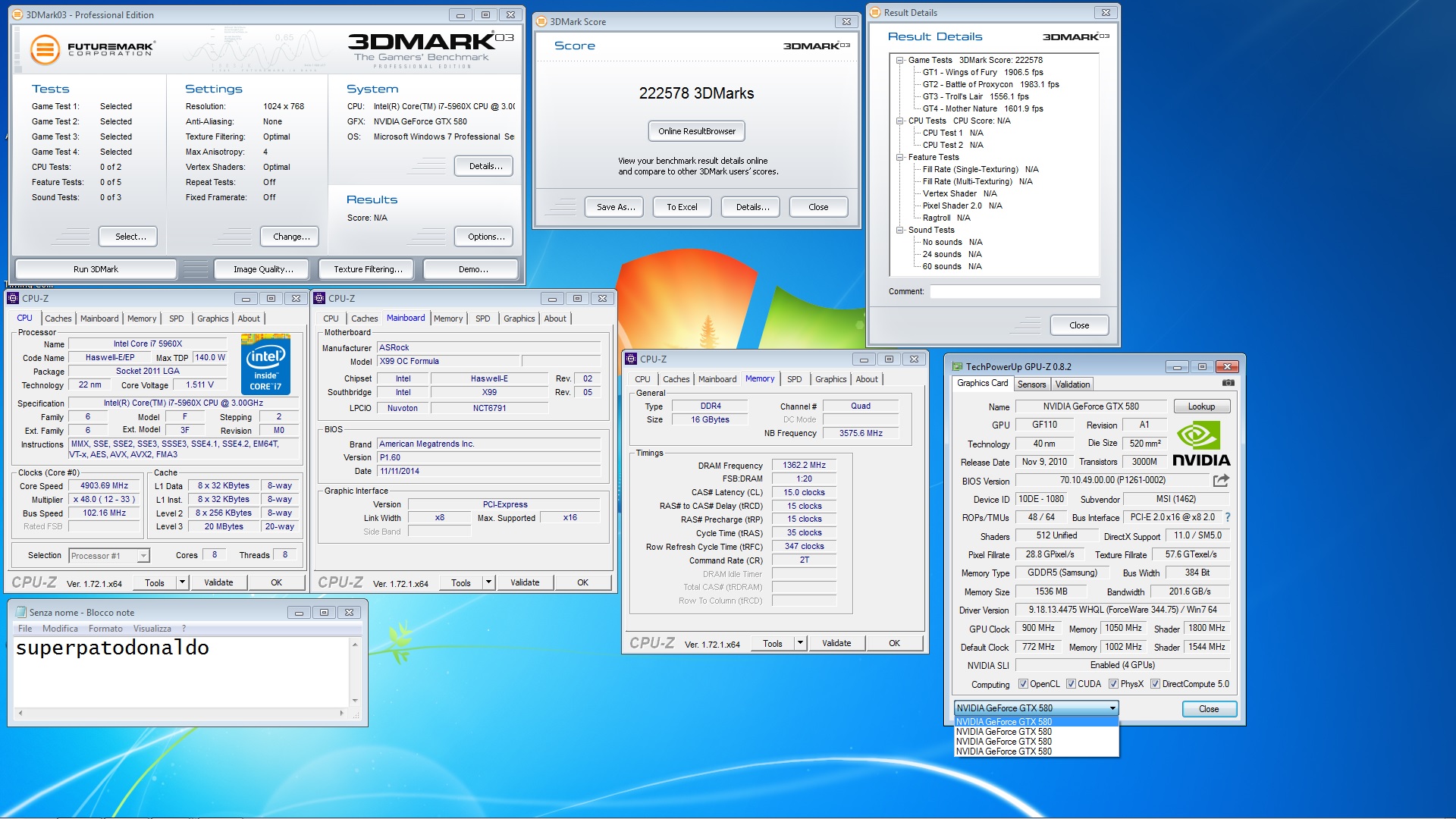This screenshot has height=819, width=1456.
Task: Open the Visualizza menu in Blocco note
Action: [152, 629]
